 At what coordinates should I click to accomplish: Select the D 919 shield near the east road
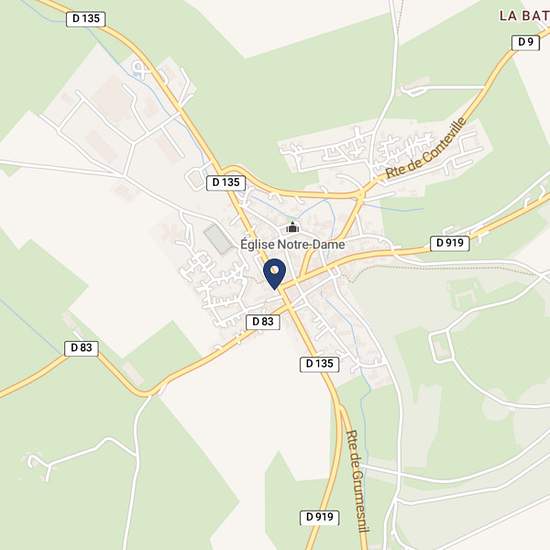click(450, 243)
